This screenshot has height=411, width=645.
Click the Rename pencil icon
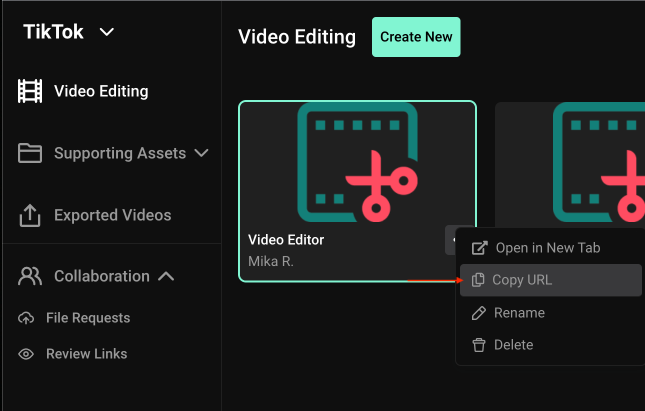pyautogui.click(x=478, y=313)
